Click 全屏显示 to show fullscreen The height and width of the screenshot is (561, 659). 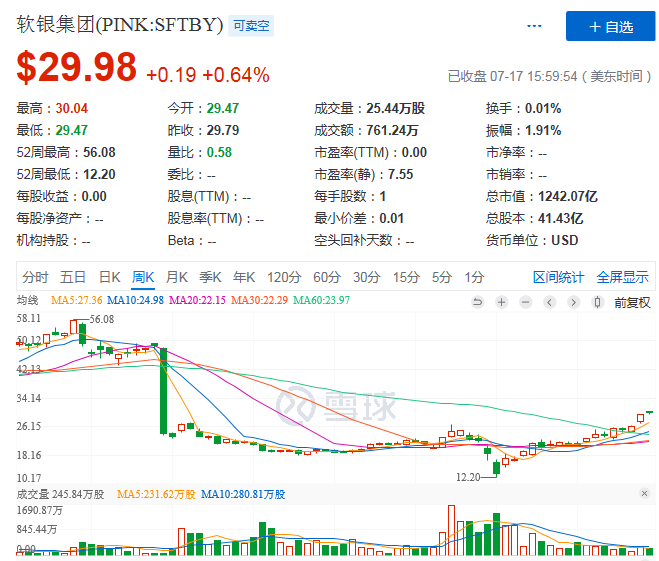622,277
